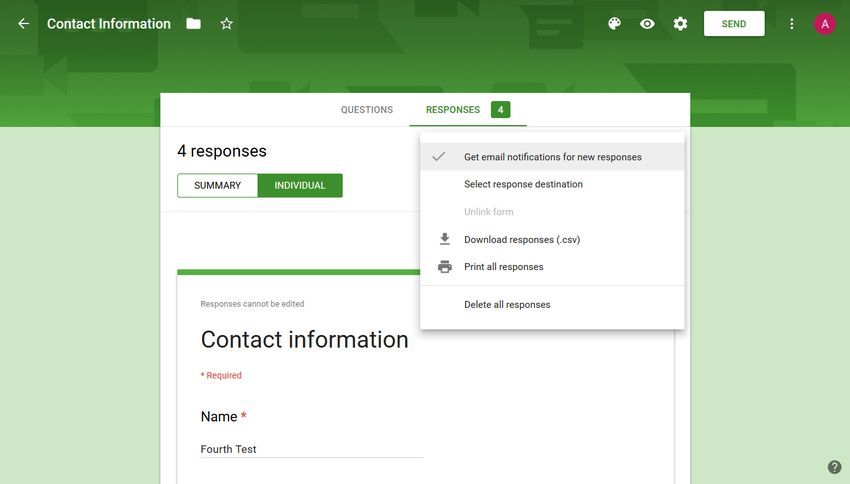850x484 pixels.
Task: Click the help question mark icon
Action: coord(834,467)
